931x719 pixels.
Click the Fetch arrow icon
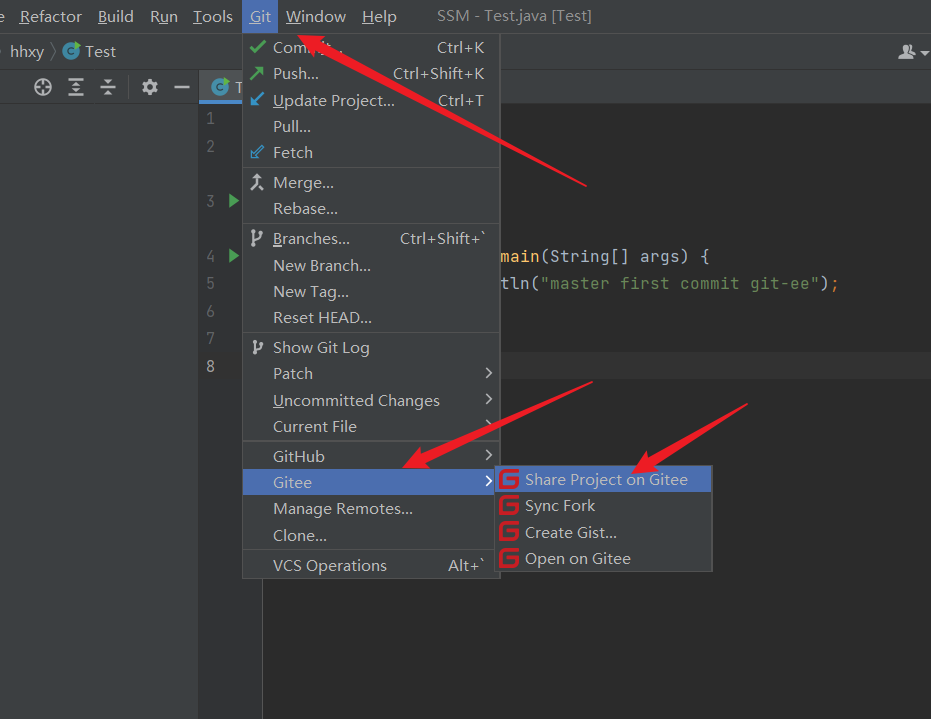click(x=256, y=152)
